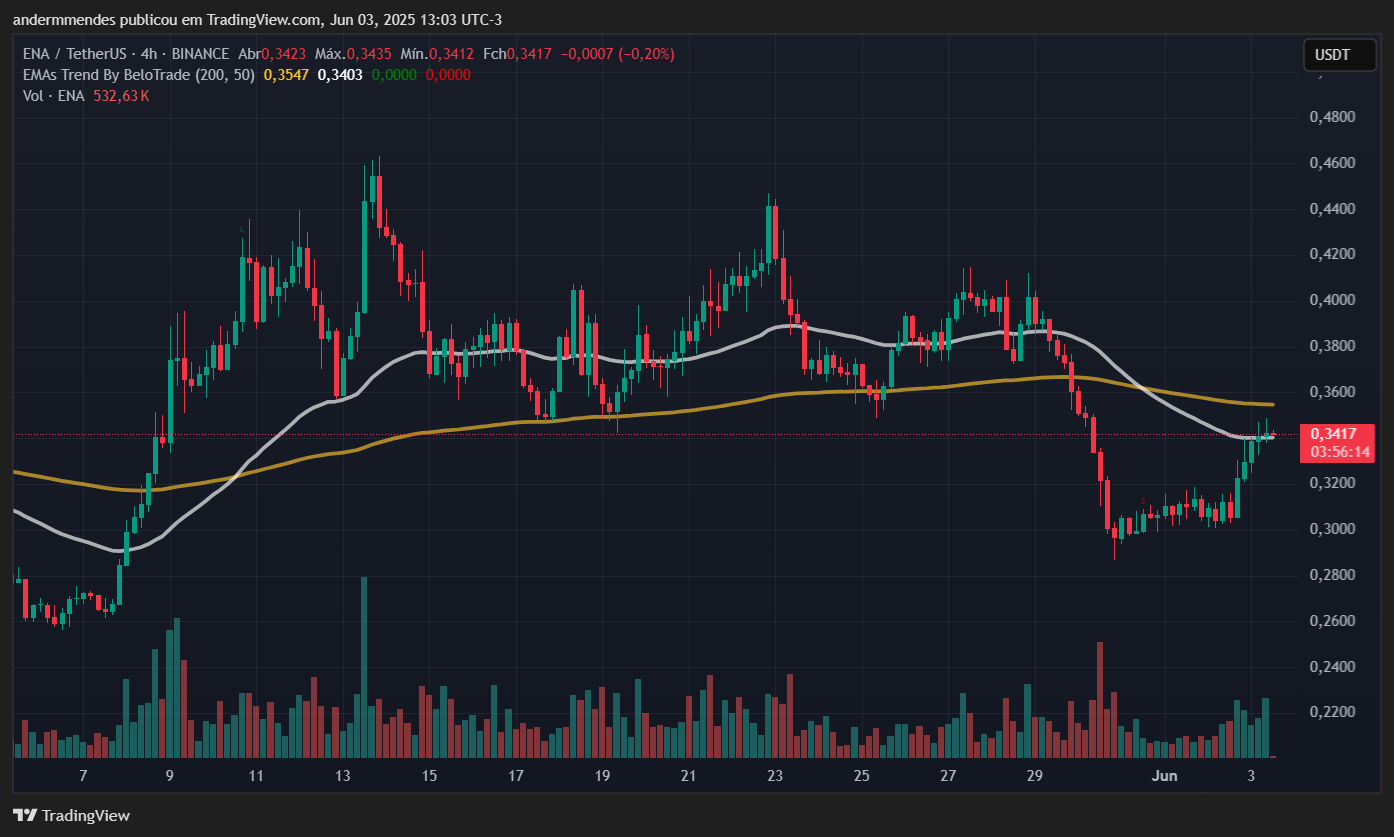Image resolution: width=1394 pixels, height=837 pixels.
Task: Click the date label 13 on time axis
Action: pos(343,776)
